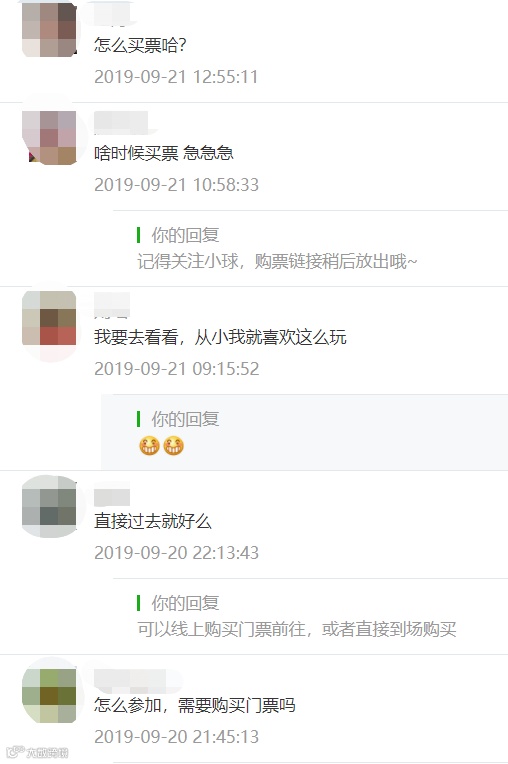
Task: Click comment '怎么参加，需要购买门票吗'
Action: (195, 705)
